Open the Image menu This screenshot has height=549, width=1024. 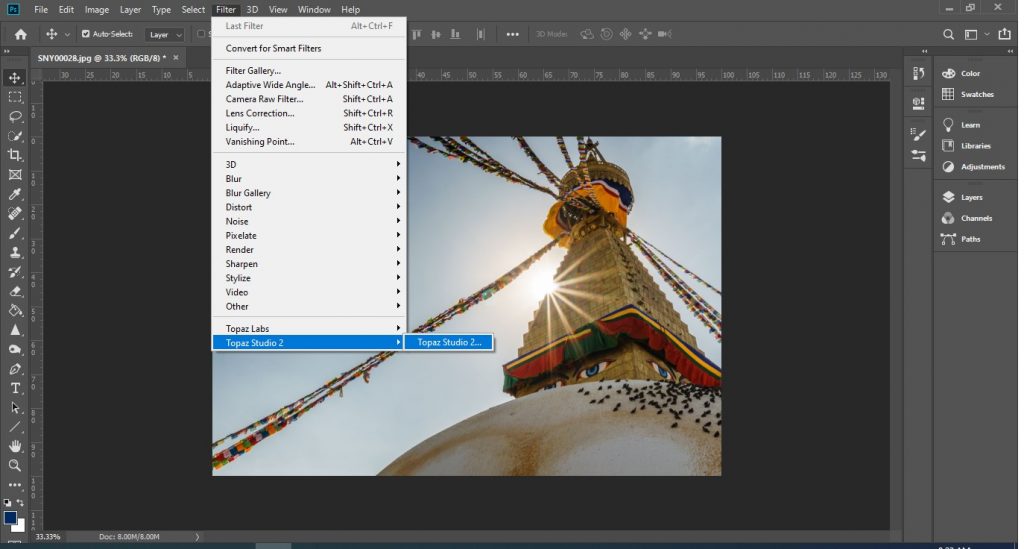coord(97,10)
